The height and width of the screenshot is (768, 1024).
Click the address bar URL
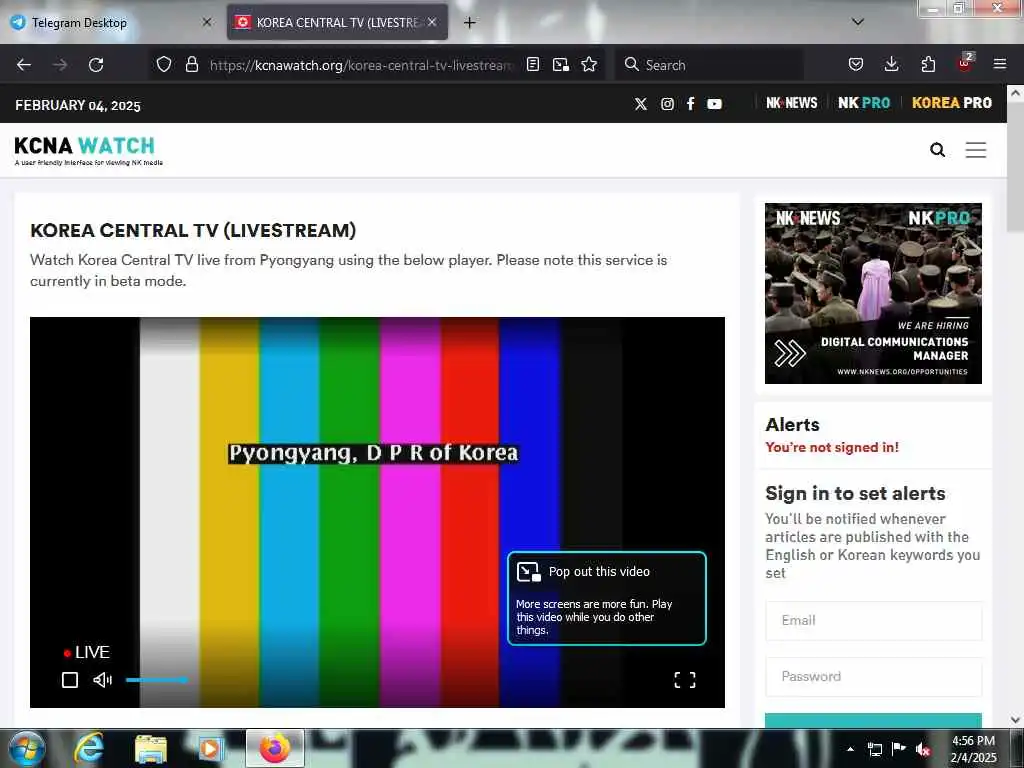click(360, 65)
